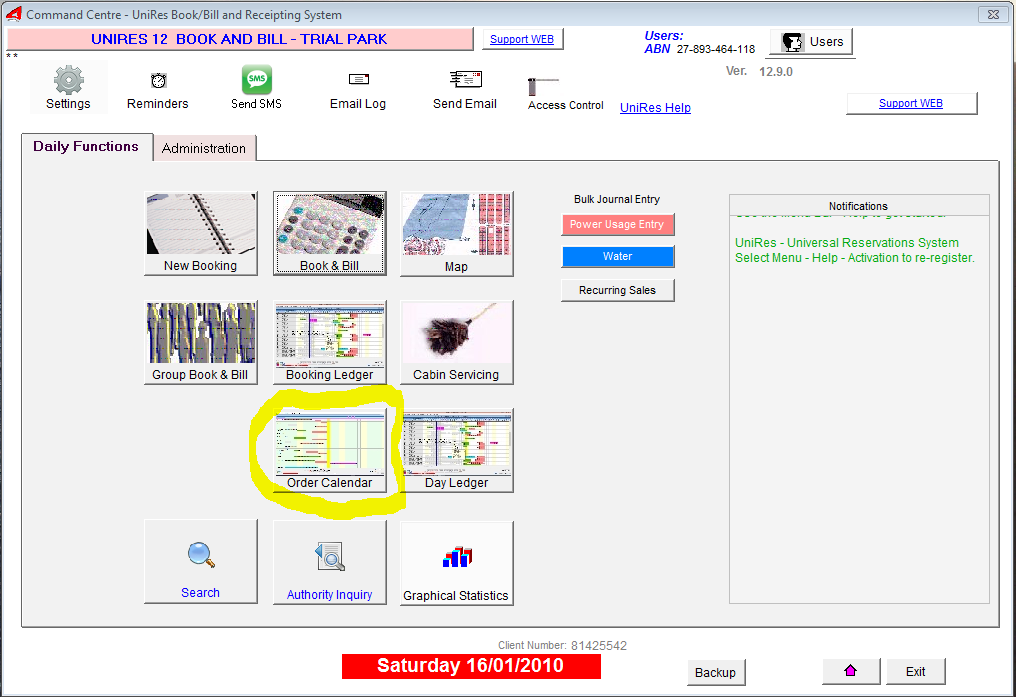Open Graphical Statistics chart tile

[x=456, y=563]
